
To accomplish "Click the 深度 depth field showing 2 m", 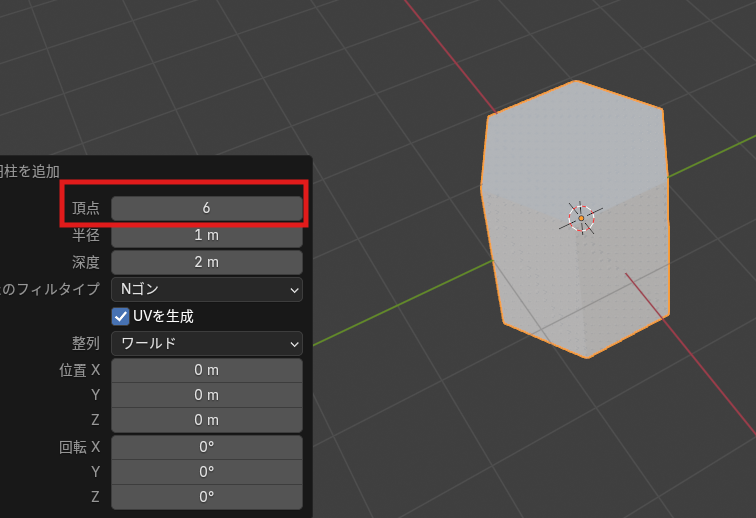I will click(207, 262).
